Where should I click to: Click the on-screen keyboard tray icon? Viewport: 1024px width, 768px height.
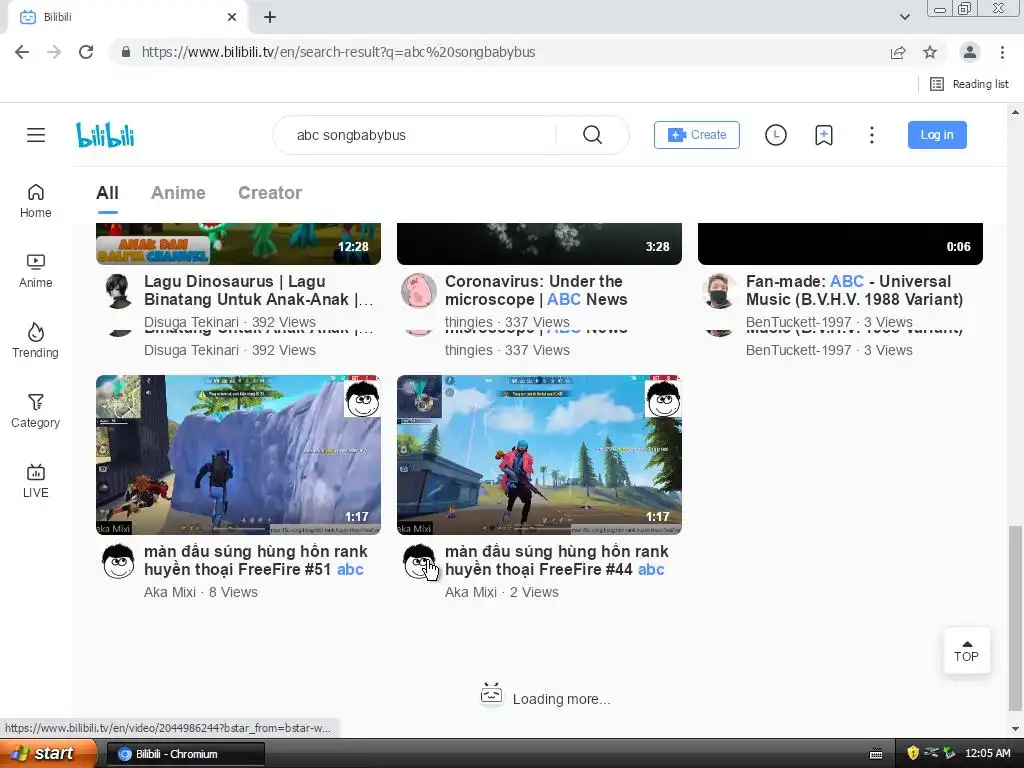(x=876, y=754)
